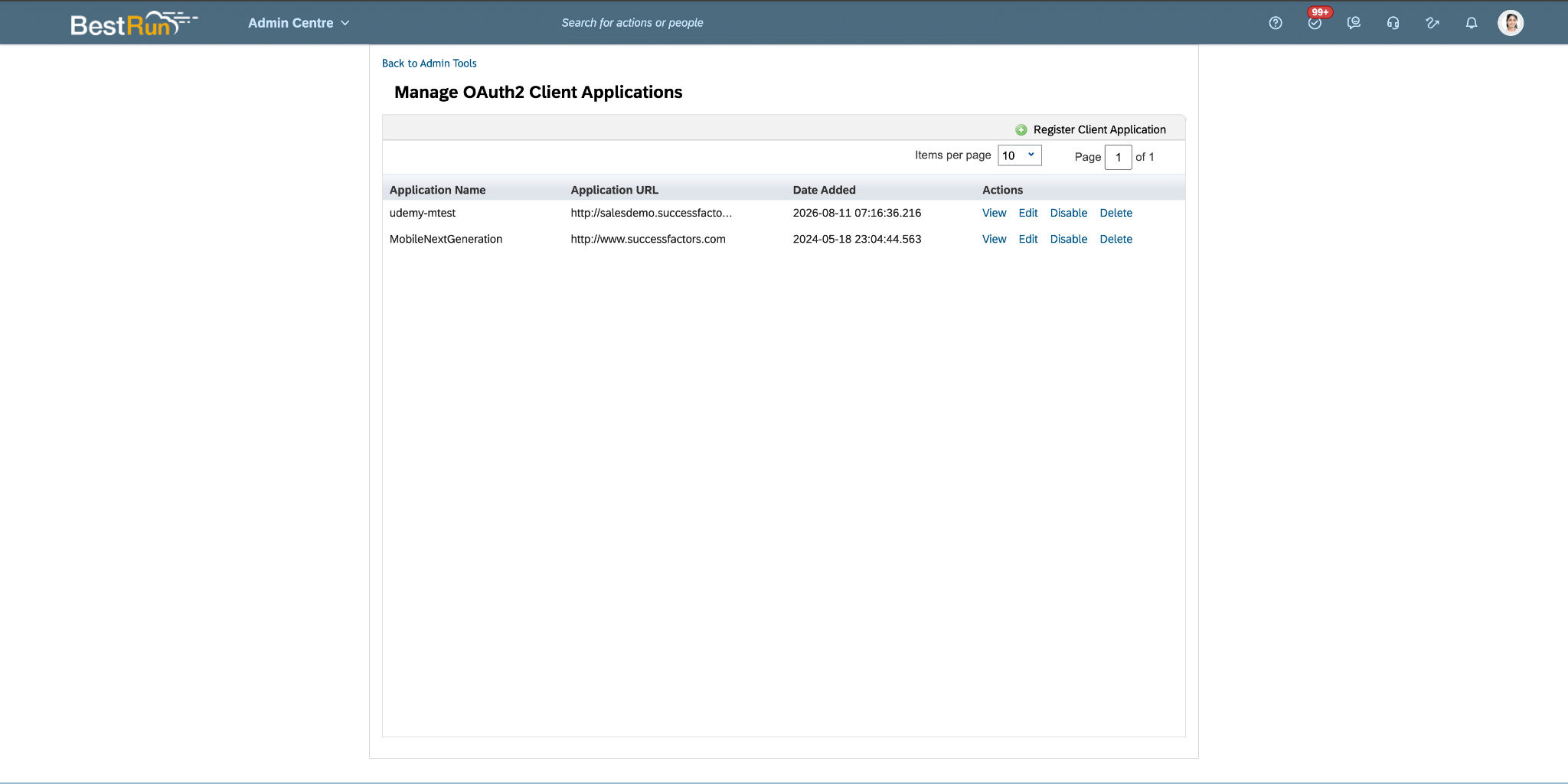Delete the MobileNextGeneration application

click(x=1116, y=239)
